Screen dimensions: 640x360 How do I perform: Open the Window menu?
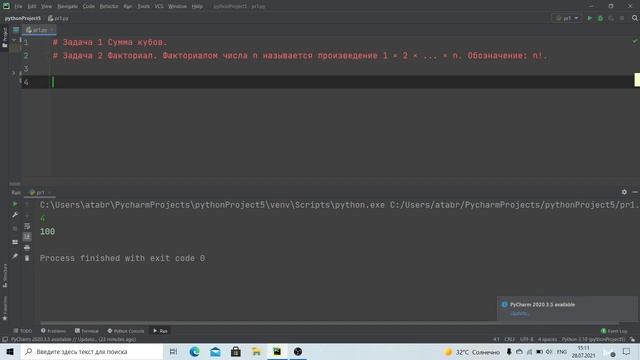(x=178, y=7)
